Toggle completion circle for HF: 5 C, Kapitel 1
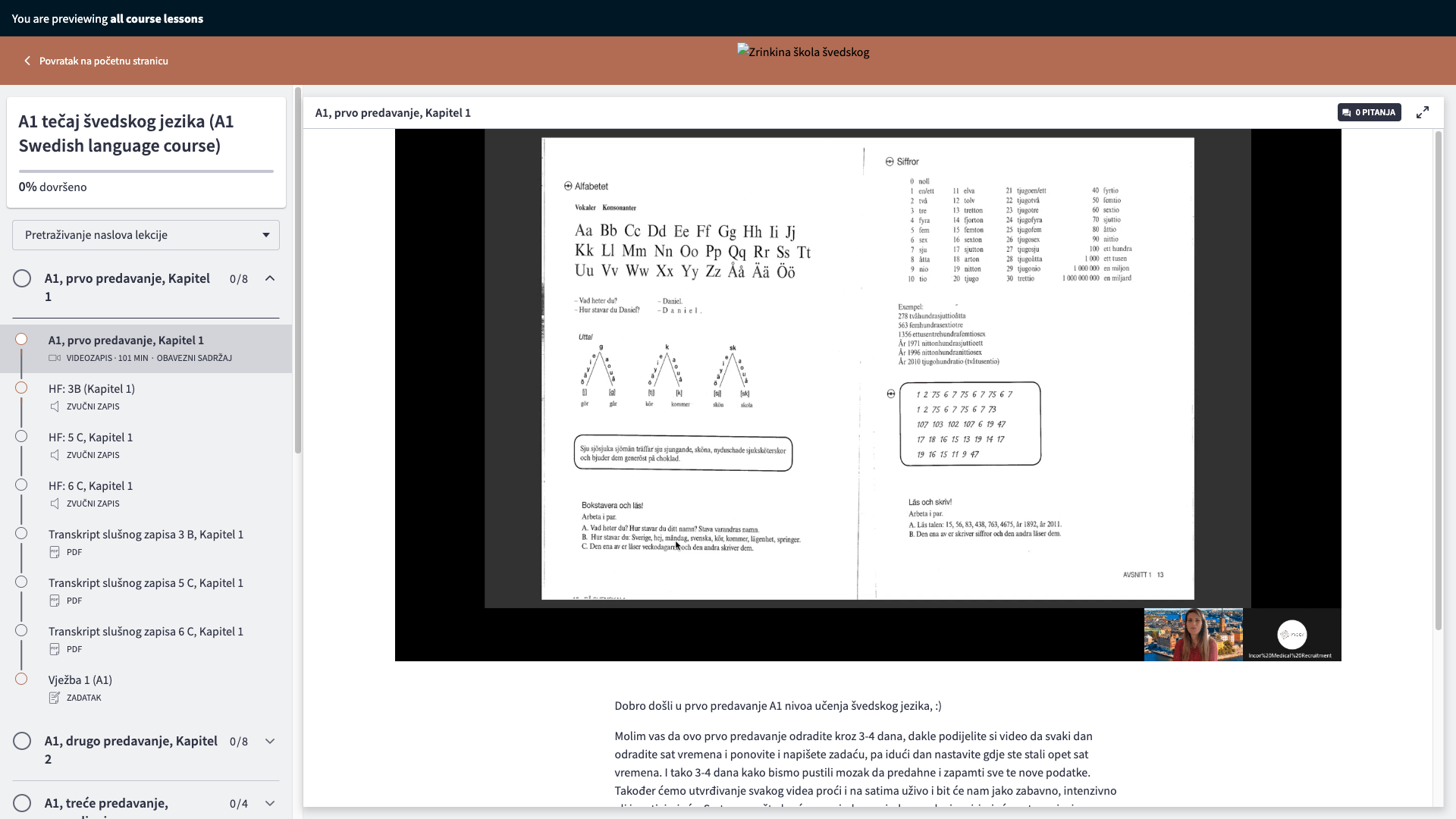The width and height of the screenshot is (1456, 819). (21, 436)
